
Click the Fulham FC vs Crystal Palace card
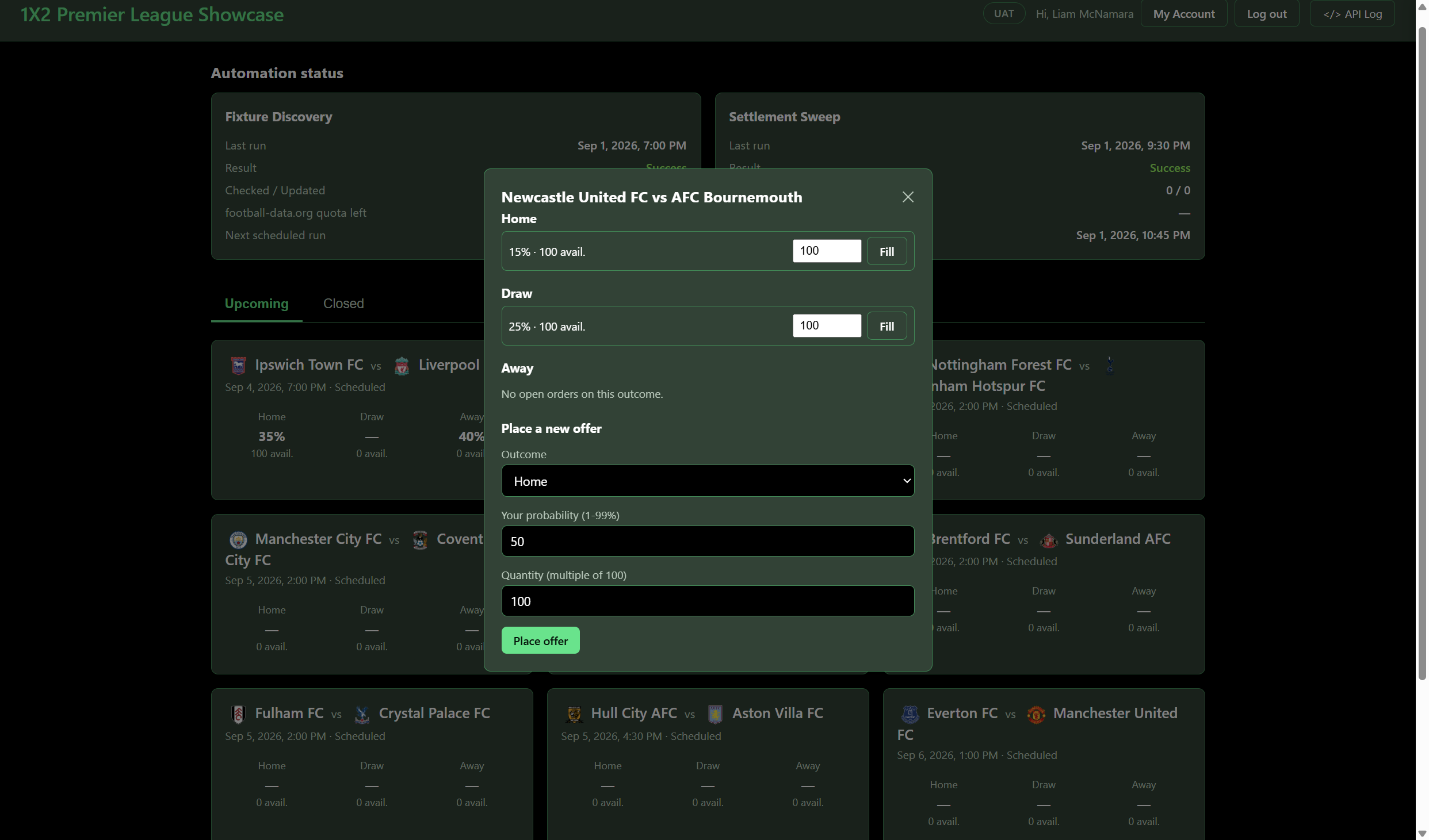372,764
